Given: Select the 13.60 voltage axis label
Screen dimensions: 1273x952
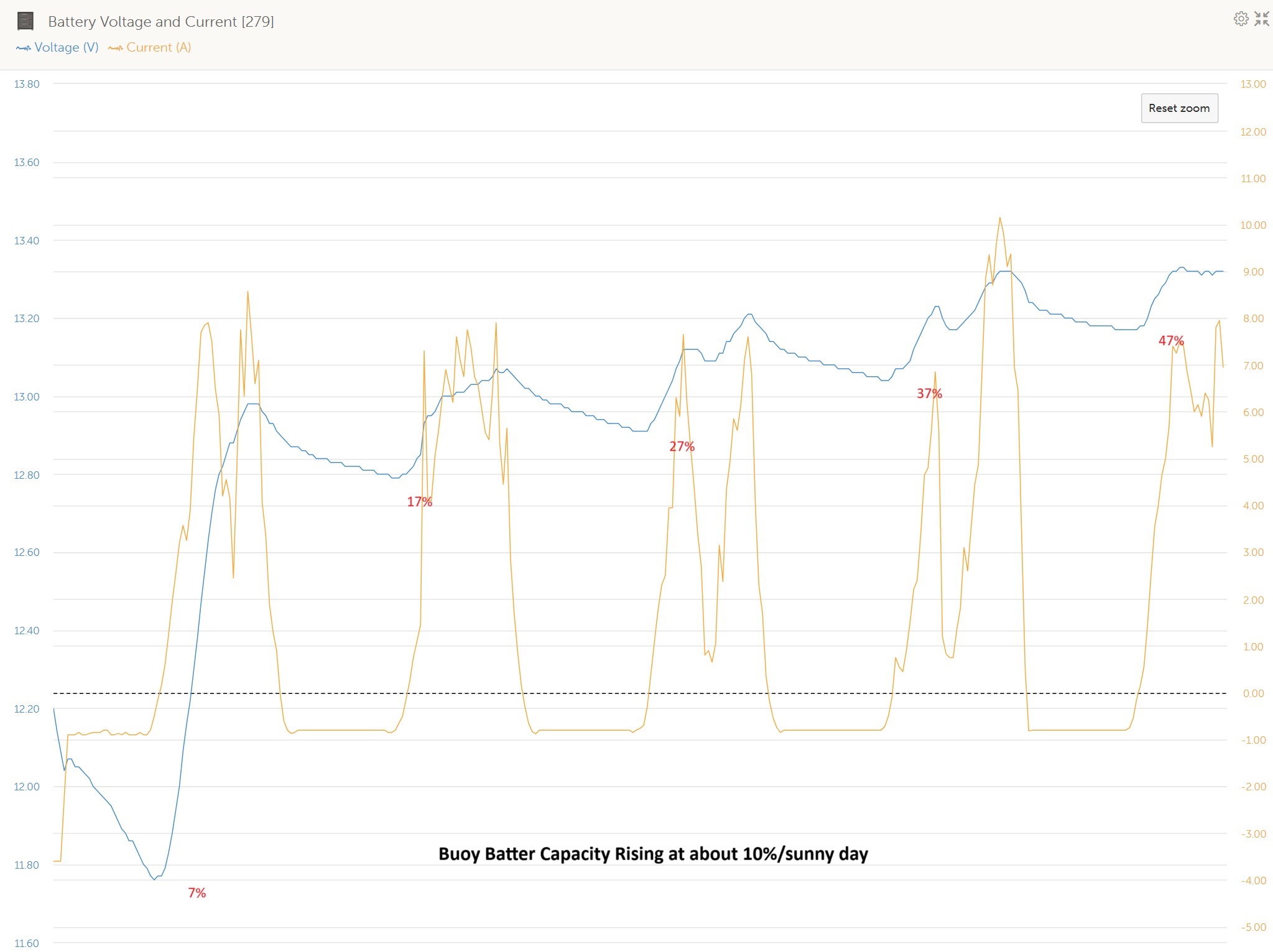Looking at the screenshot, I should pyautogui.click(x=27, y=162).
